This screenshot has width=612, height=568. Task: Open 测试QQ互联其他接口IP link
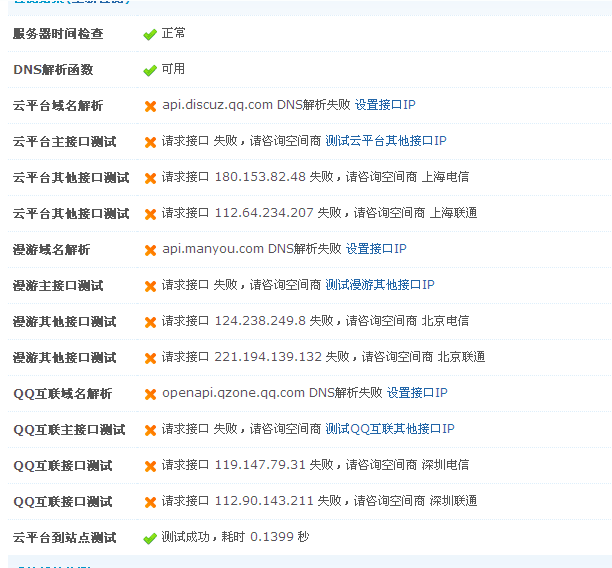pos(390,429)
